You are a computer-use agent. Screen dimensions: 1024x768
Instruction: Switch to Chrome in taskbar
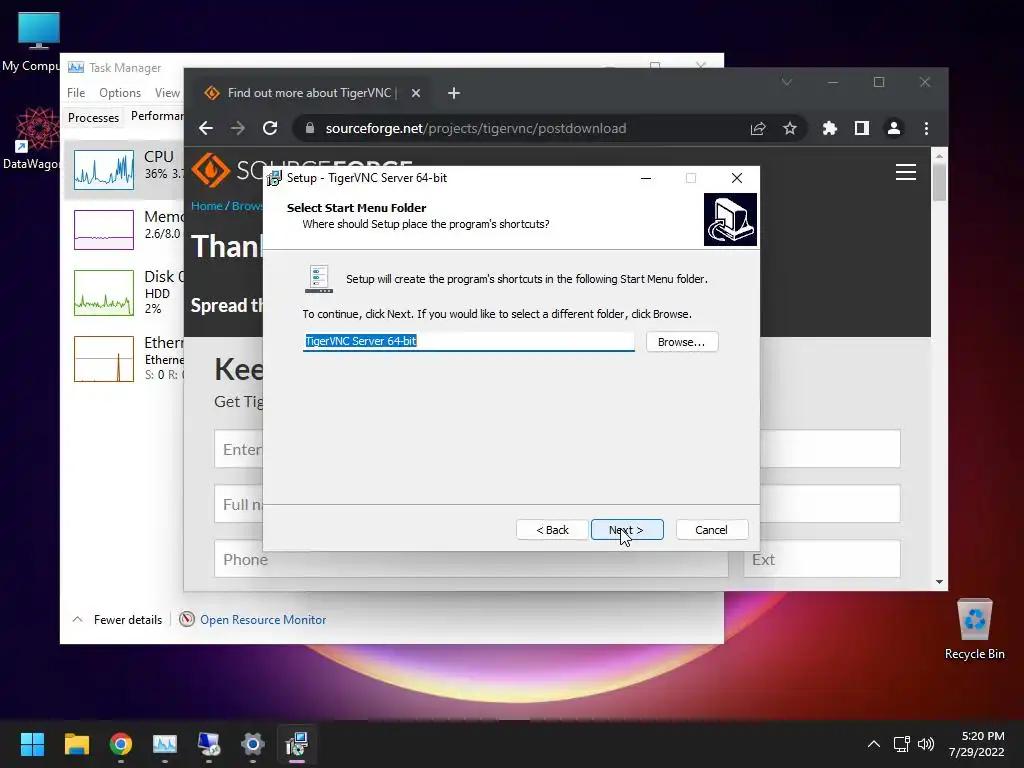click(121, 744)
